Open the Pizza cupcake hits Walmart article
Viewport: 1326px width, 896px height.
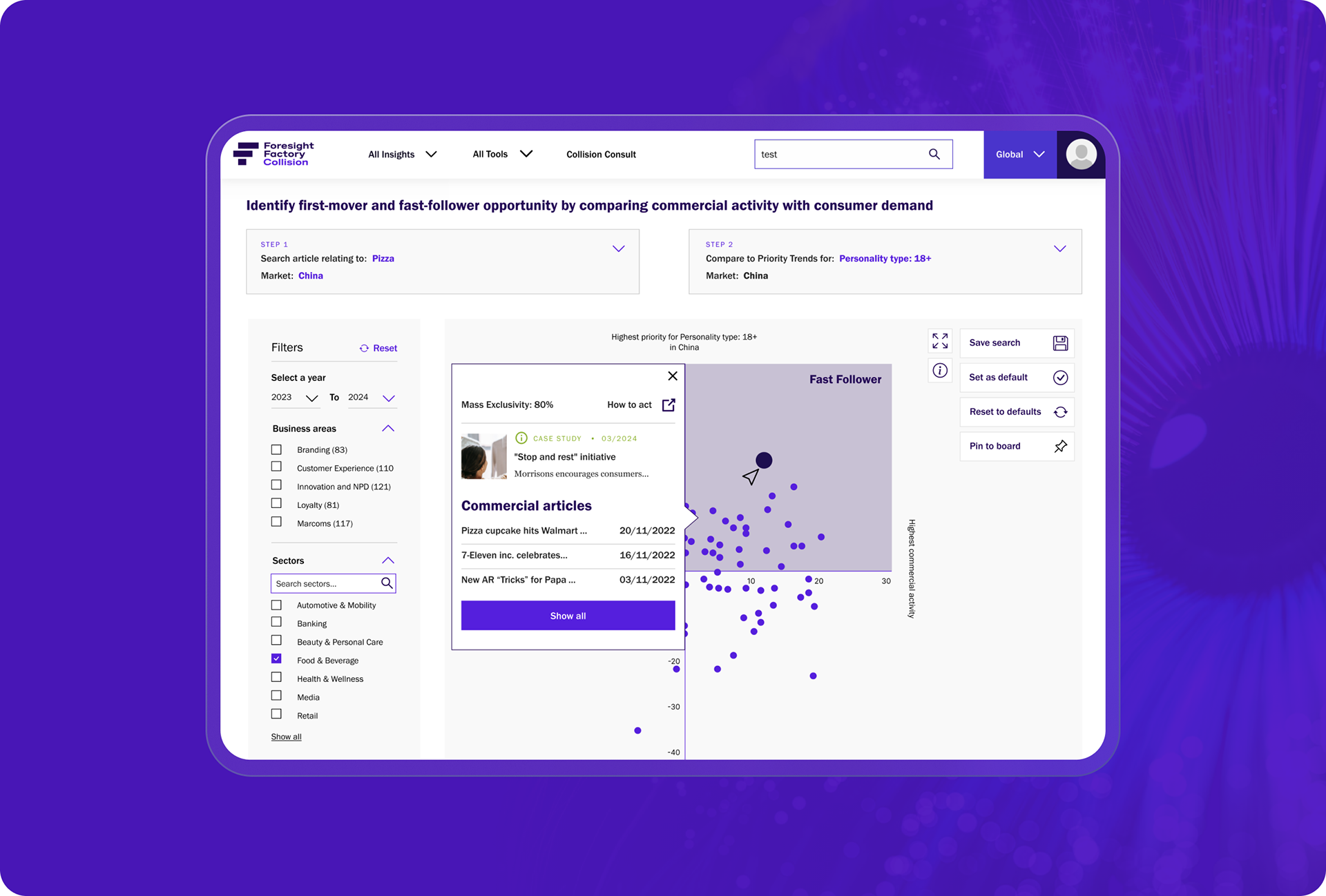coord(524,531)
